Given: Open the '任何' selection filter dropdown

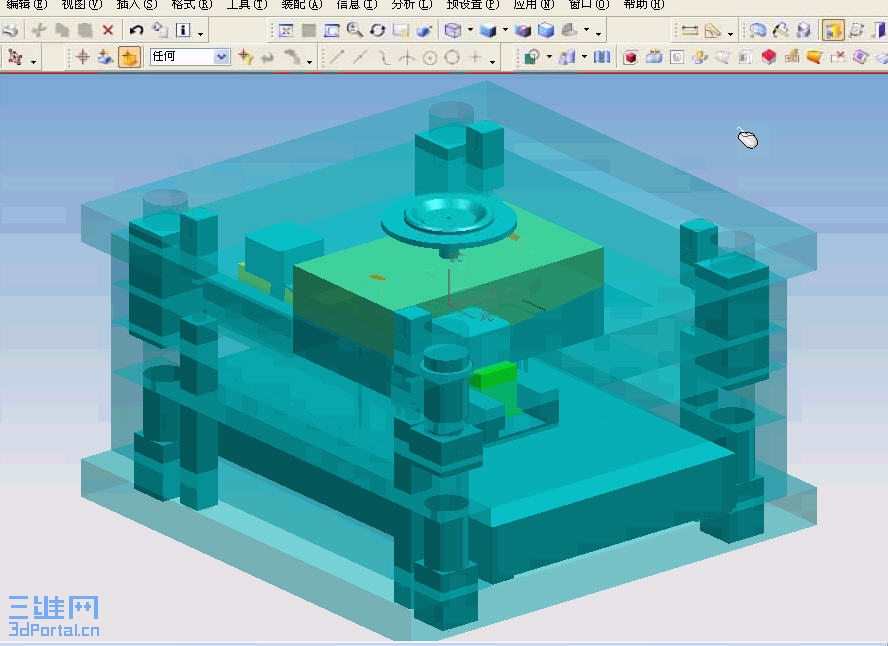Looking at the screenshot, I should (x=221, y=56).
